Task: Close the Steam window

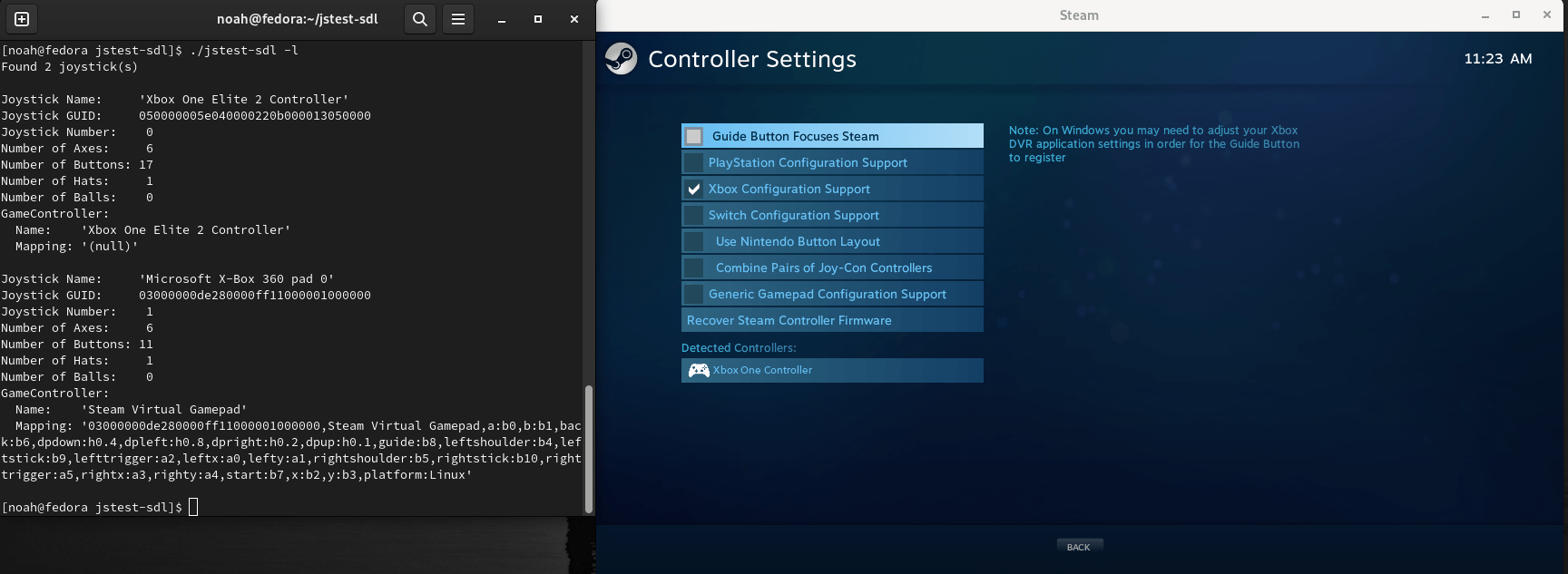Action: (x=1547, y=15)
